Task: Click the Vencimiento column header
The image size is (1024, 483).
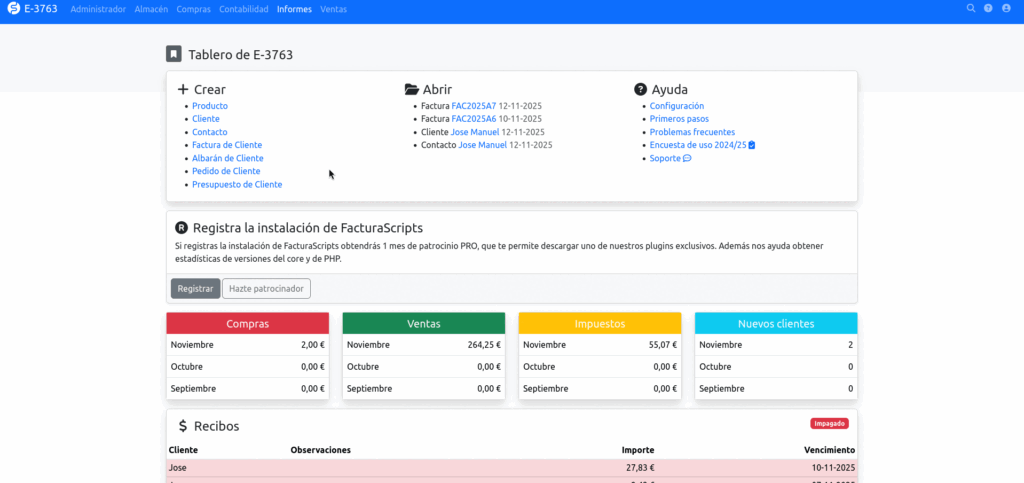Action: 829,450
